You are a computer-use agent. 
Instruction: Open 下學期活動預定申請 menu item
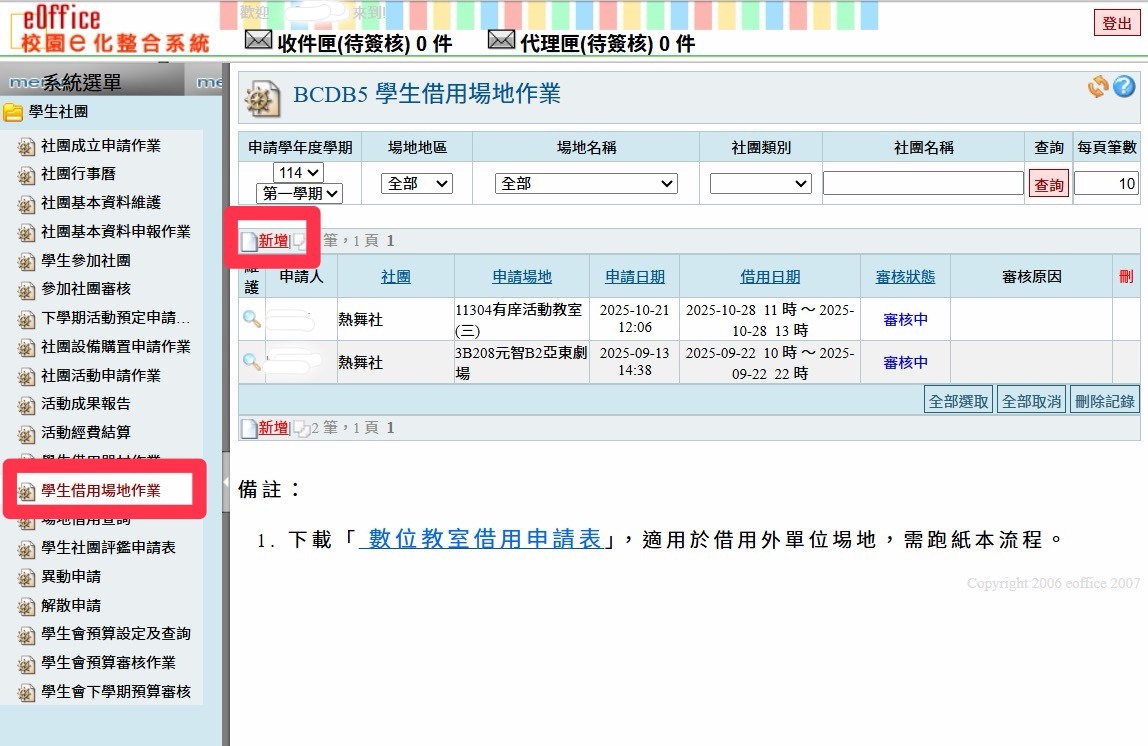pyautogui.click(x=116, y=318)
